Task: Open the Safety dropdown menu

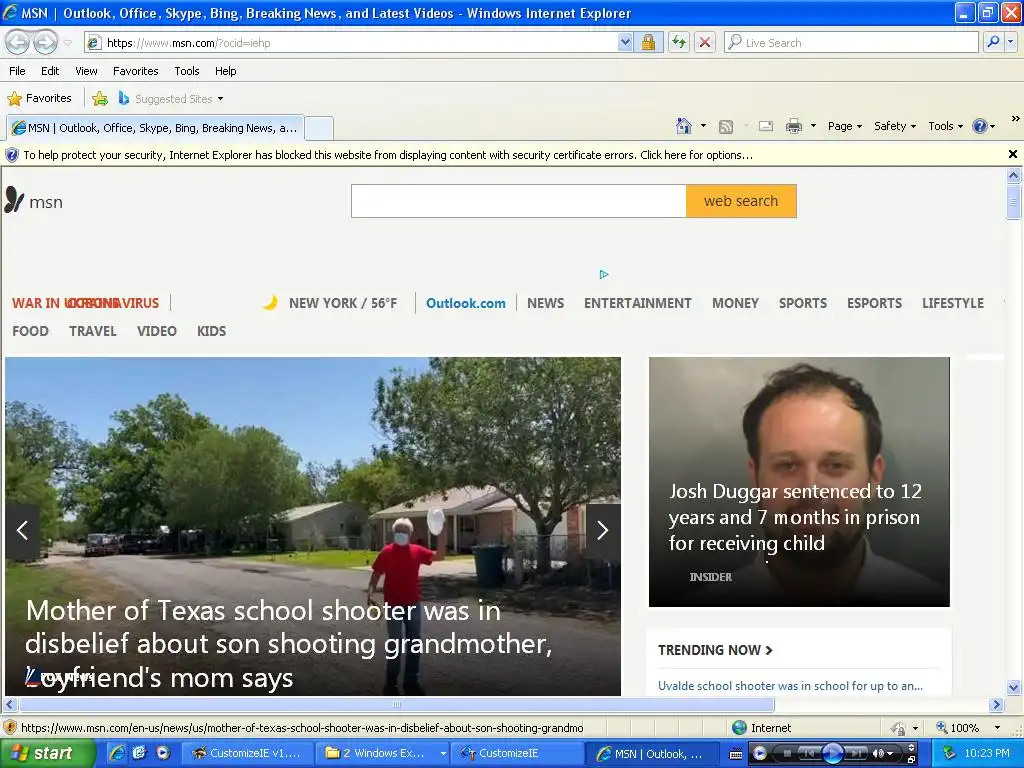Action: point(895,126)
